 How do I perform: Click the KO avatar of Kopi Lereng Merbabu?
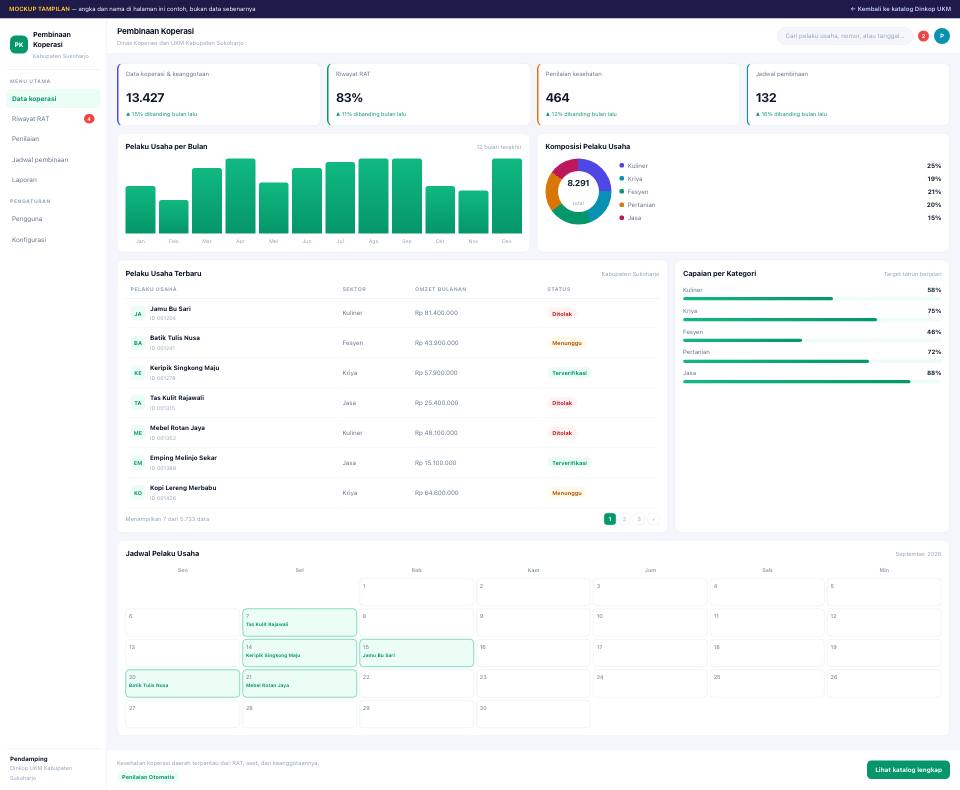pos(138,493)
